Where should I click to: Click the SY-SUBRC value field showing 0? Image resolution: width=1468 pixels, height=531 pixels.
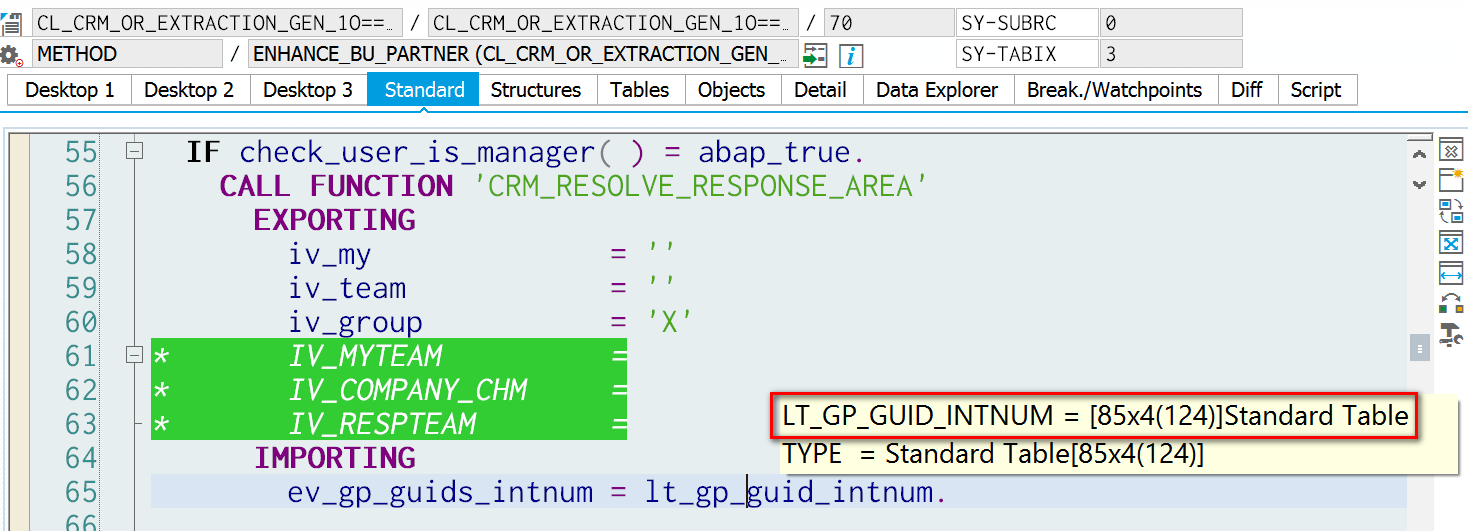[1171, 23]
